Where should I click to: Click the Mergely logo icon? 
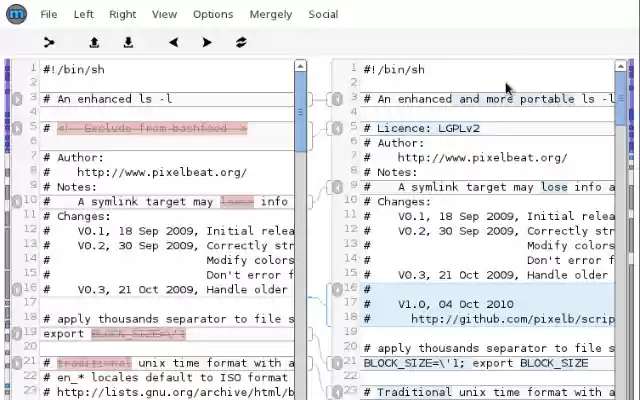tap(16, 14)
